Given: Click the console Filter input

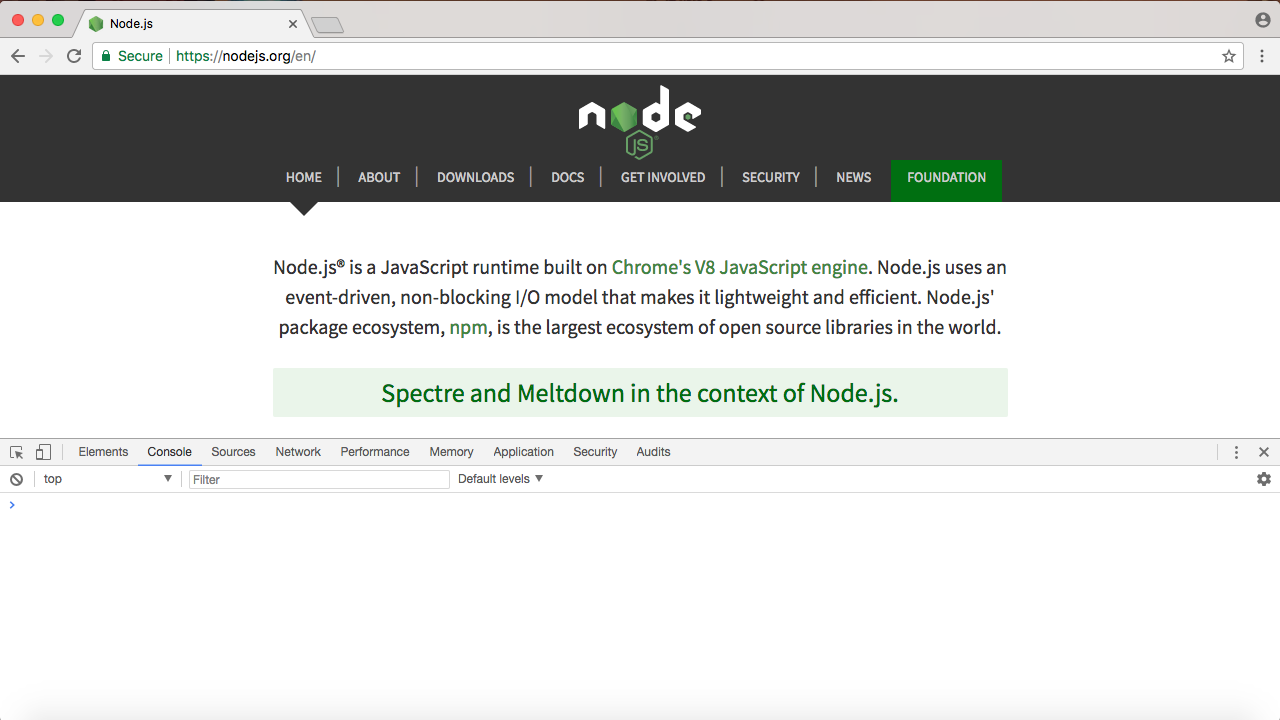Looking at the screenshot, I should pos(319,480).
